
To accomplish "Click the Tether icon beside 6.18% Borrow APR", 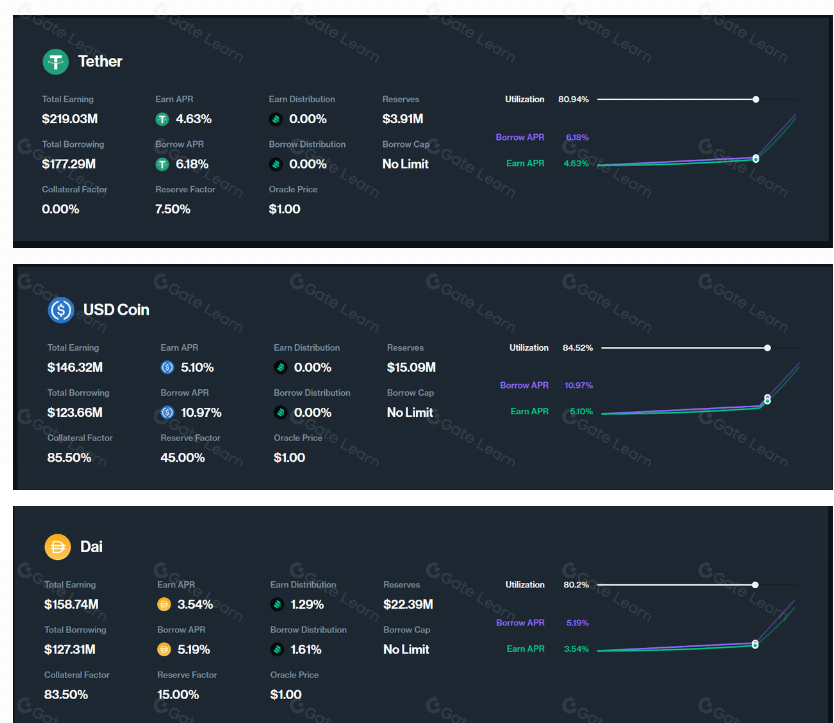I will coord(162,164).
